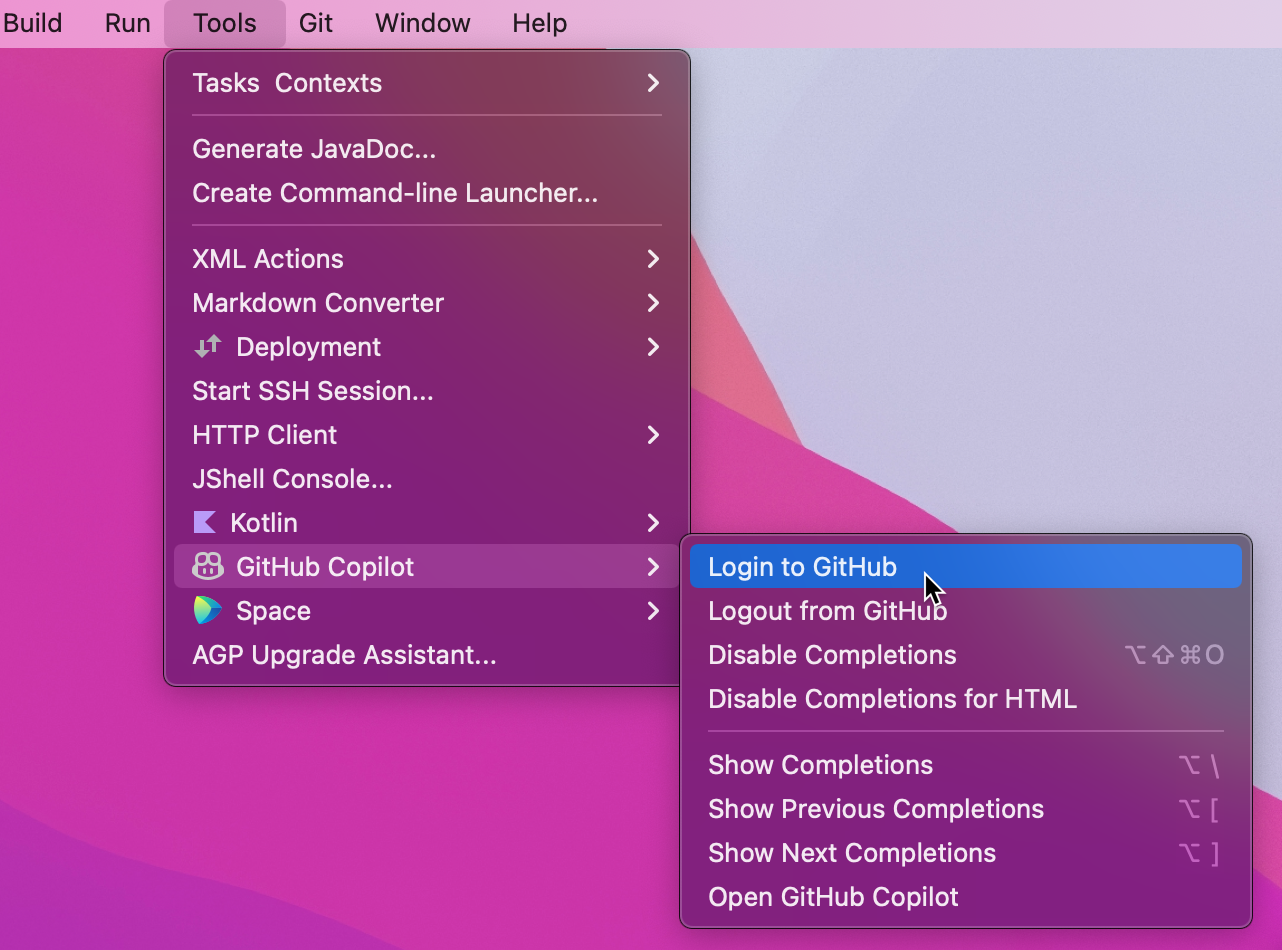Select HTTP Client menu item
Image resolution: width=1282 pixels, height=950 pixels.
[427, 435]
